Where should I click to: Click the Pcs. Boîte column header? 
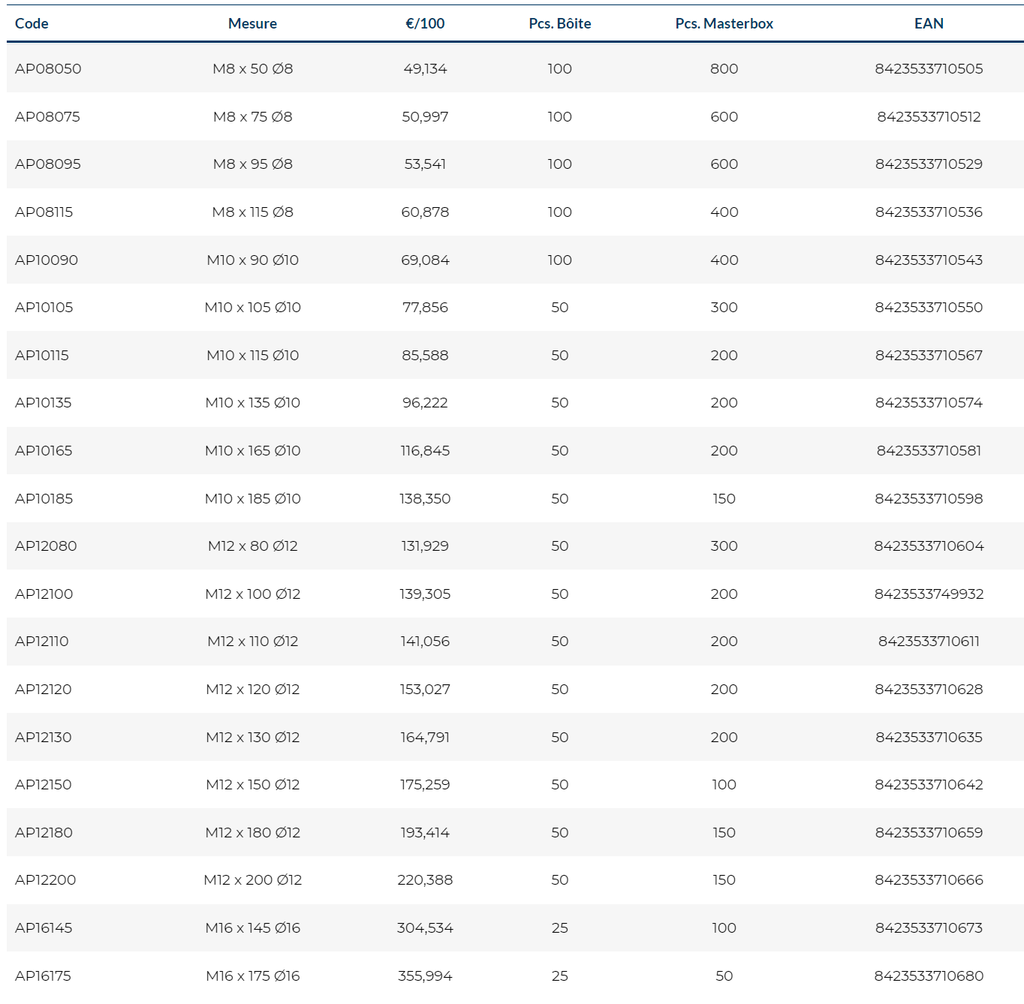coord(560,24)
